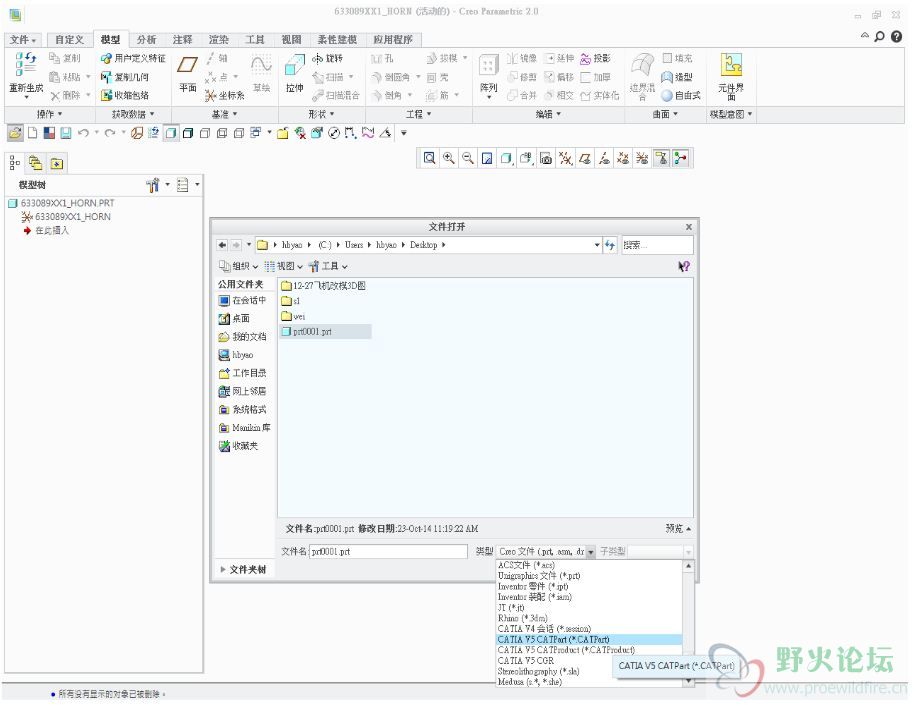Click the 元件界面 component interface icon
Screen dimensions: 917x706
[x=731, y=64]
